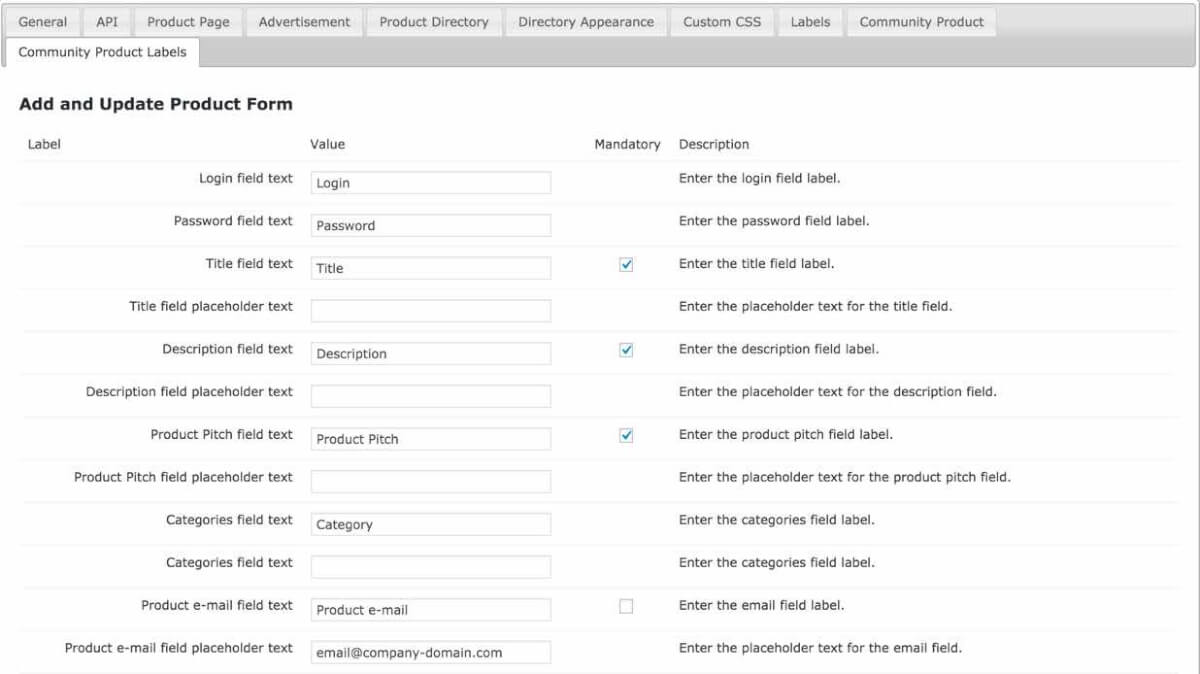The image size is (1200, 674).
Task: Go to the Product Page tab
Action: [x=188, y=22]
